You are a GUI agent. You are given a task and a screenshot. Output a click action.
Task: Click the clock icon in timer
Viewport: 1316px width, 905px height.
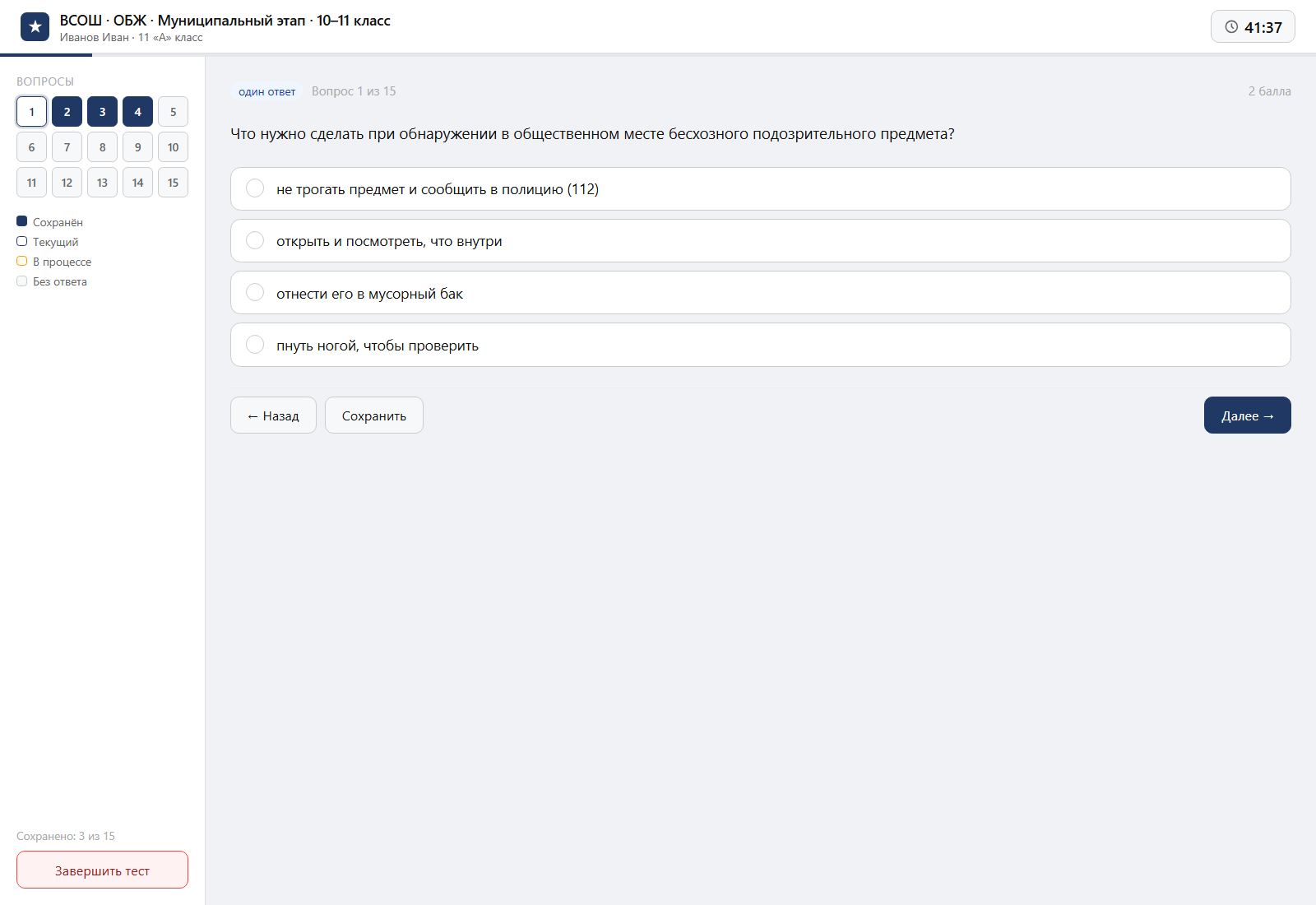coord(1231,27)
